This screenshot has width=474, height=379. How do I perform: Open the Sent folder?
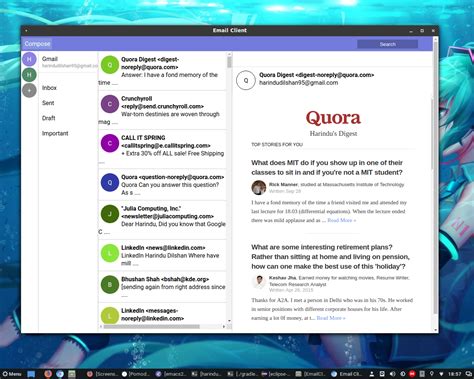click(48, 103)
